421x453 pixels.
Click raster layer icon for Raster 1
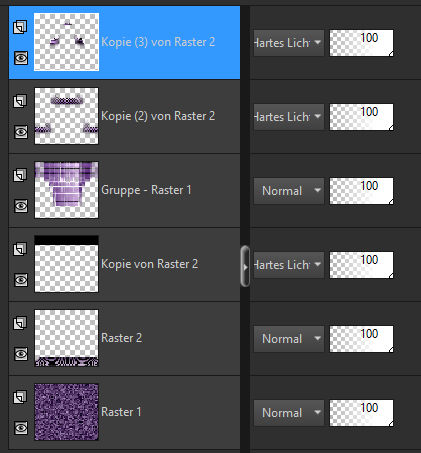[20, 397]
